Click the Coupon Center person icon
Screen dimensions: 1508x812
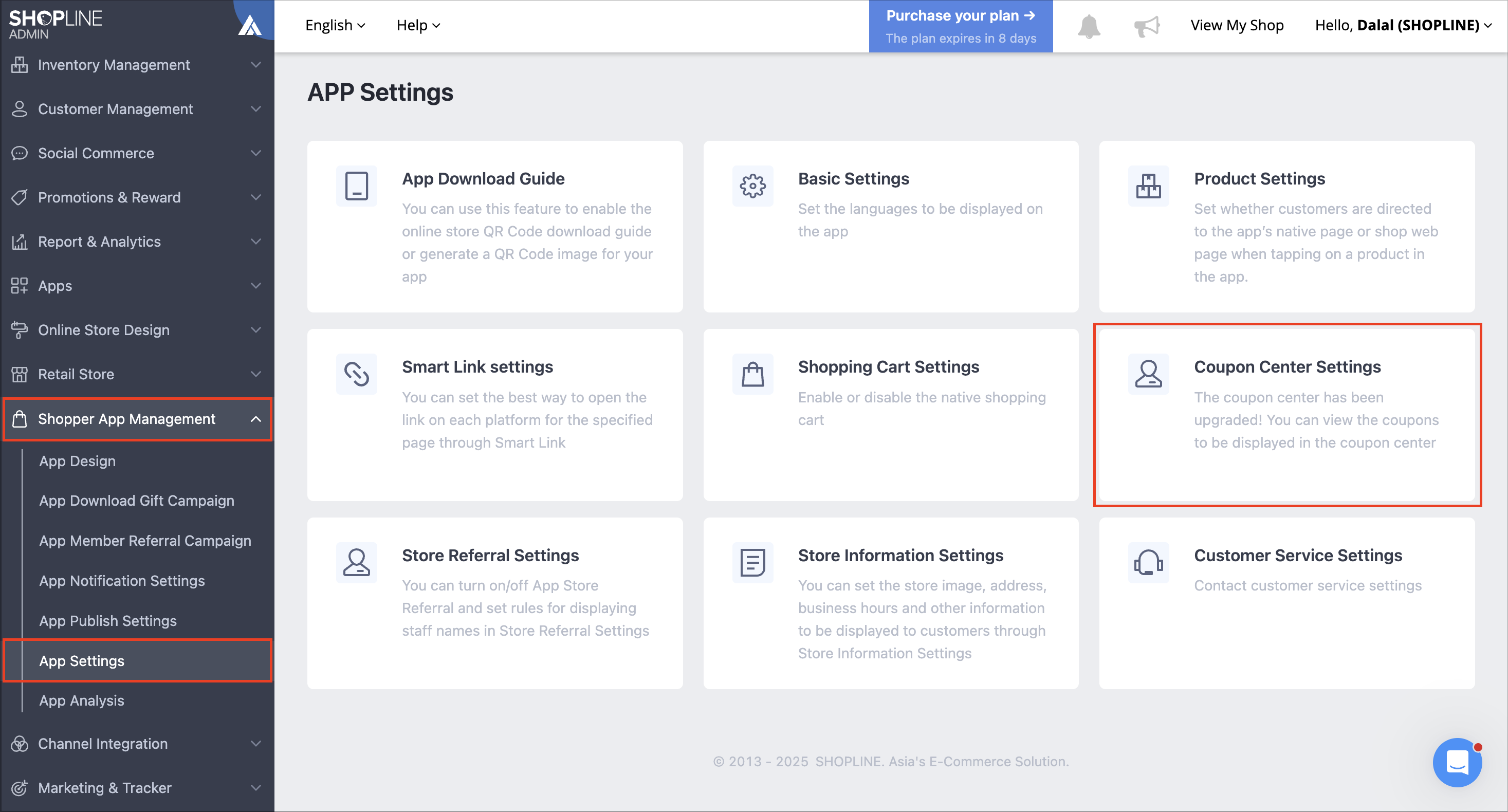pos(1148,374)
